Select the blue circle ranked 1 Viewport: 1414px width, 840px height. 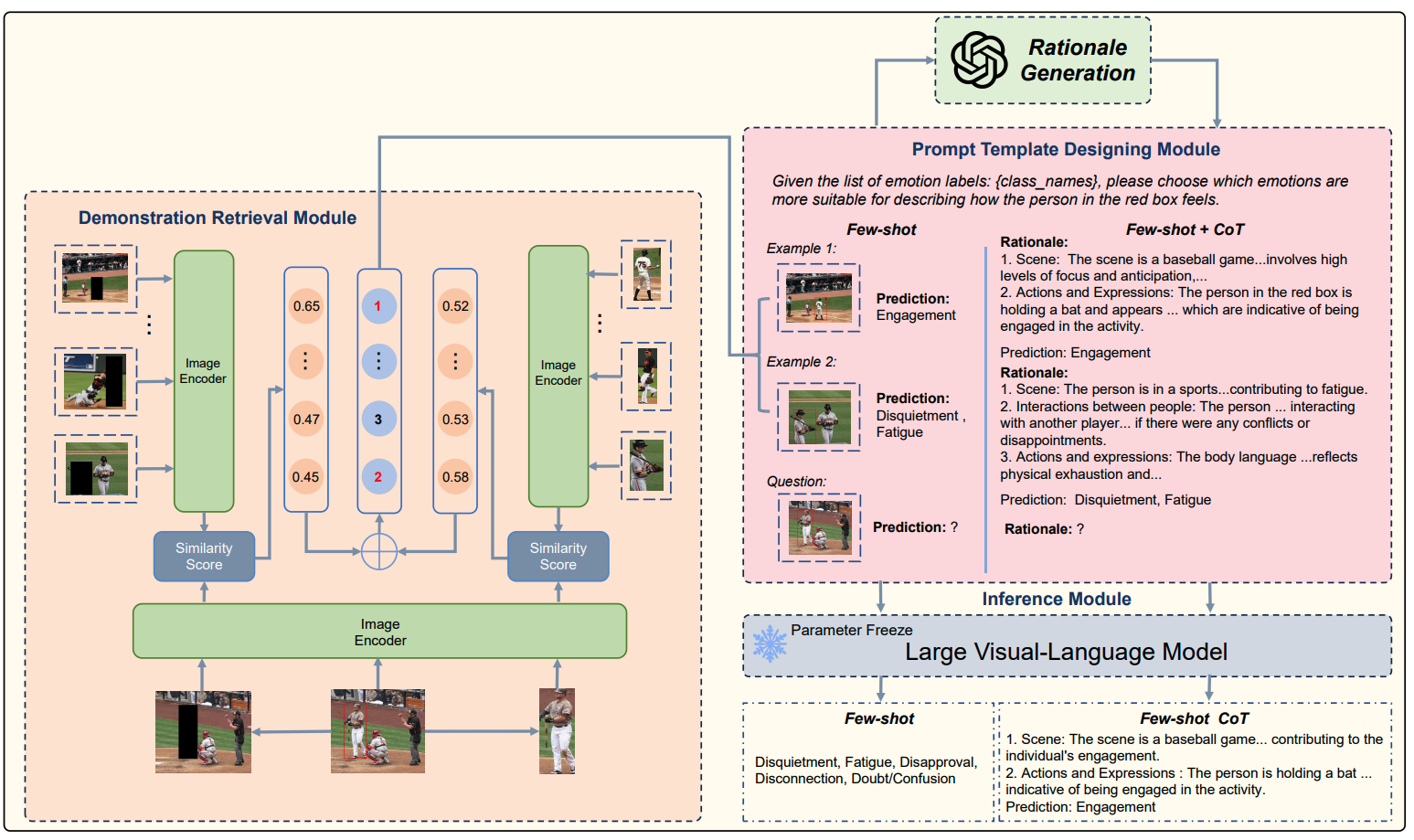click(378, 306)
